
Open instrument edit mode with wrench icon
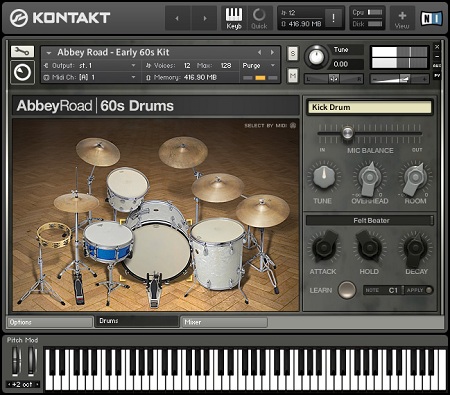click(x=22, y=51)
